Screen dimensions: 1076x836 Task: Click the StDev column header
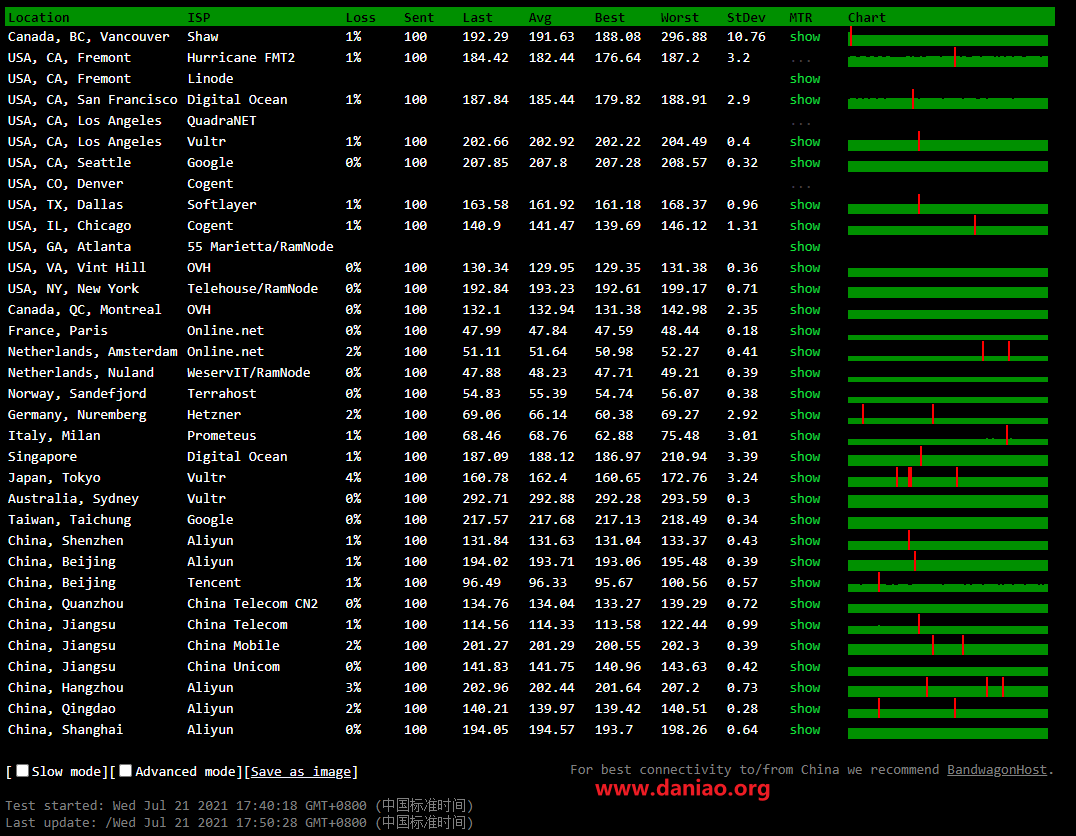coord(746,17)
